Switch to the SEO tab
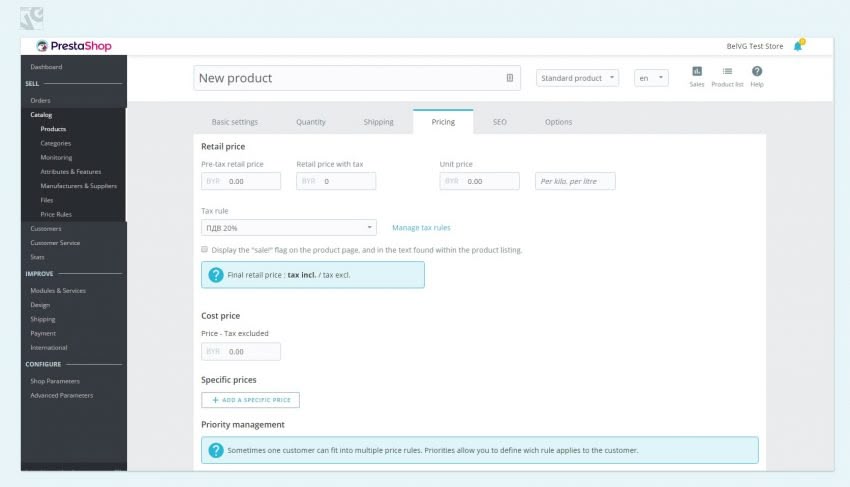This screenshot has height=487, width=850. pyautogui.click(x=500, y=122)
